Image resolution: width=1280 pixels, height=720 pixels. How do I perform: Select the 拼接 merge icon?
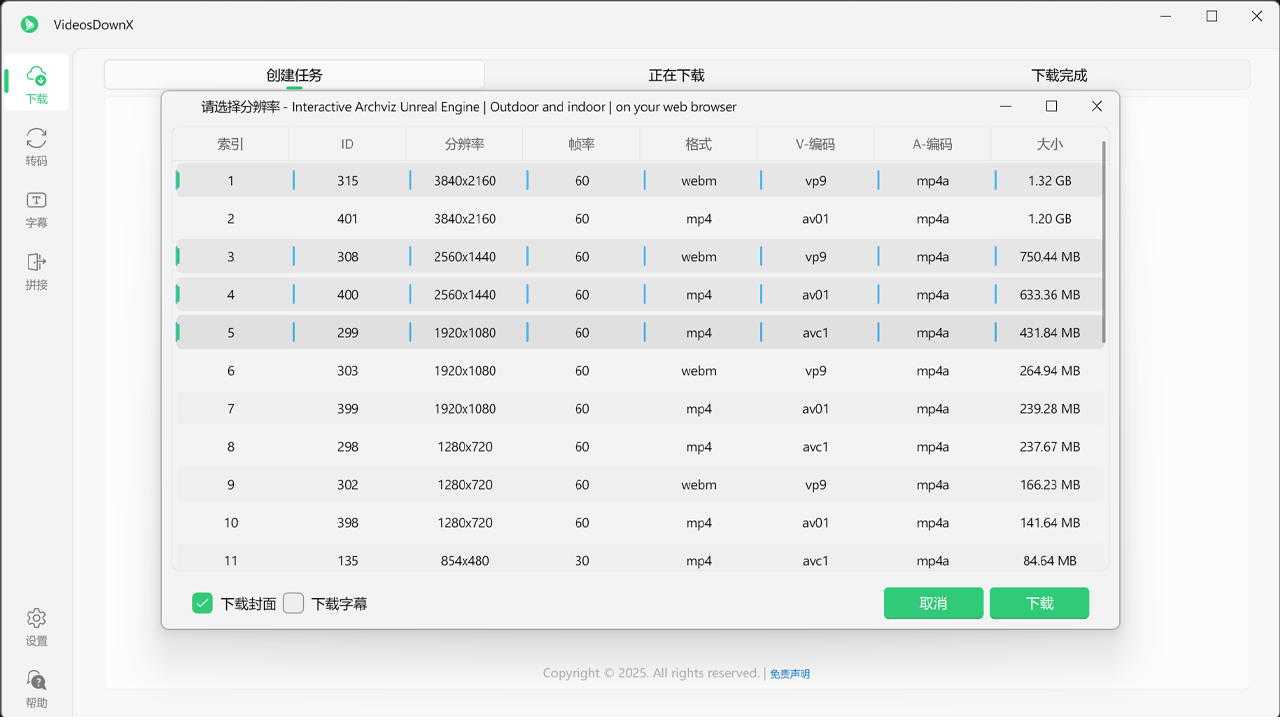point(36,262)
